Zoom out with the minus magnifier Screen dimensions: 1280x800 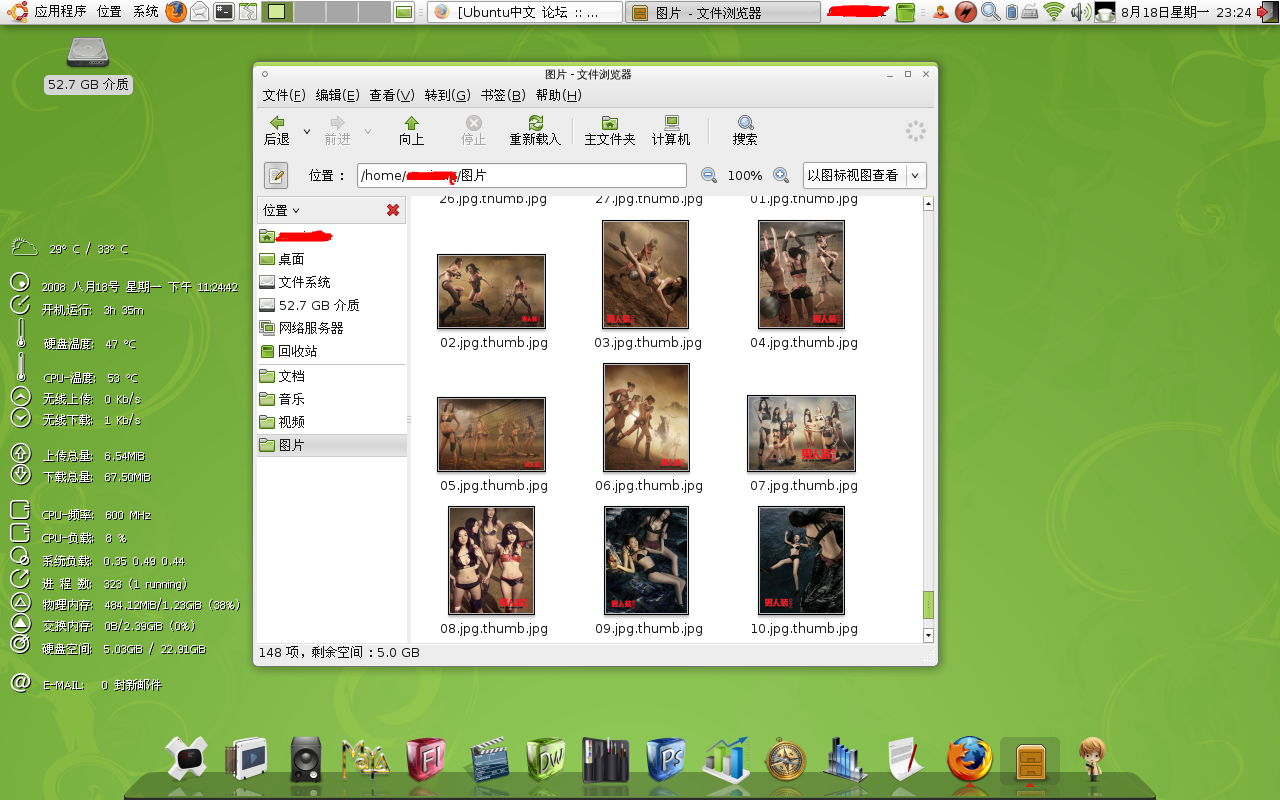pyautogui.click(x=709, y=175)
